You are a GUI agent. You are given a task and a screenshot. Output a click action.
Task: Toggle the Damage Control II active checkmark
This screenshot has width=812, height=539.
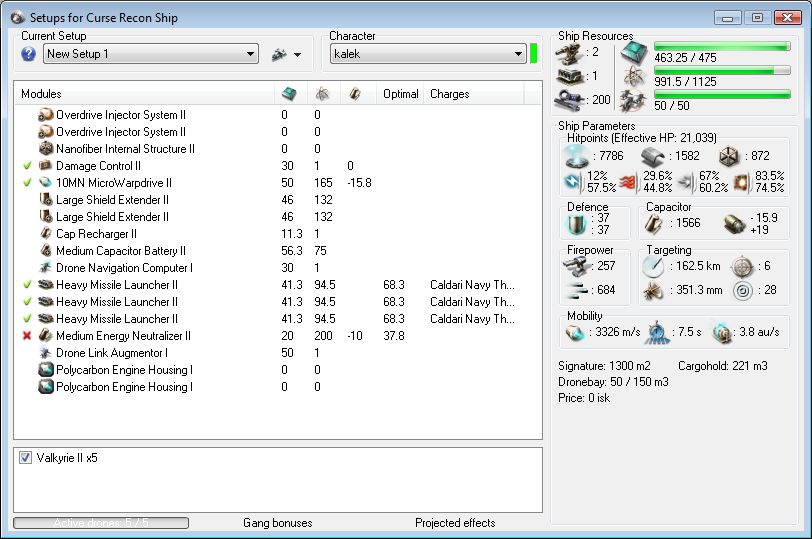coord(26,166)
